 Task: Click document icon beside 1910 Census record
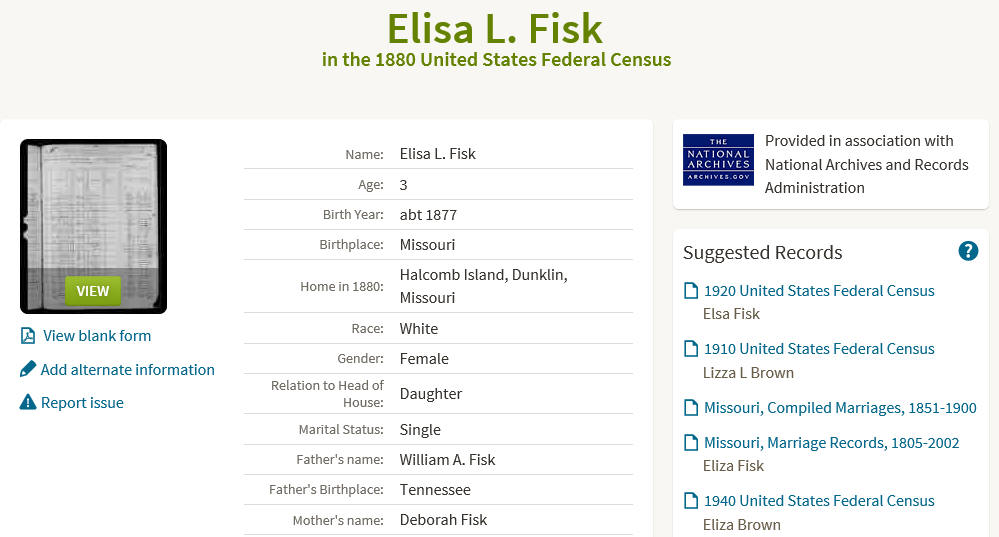click(x=691, y=348)
